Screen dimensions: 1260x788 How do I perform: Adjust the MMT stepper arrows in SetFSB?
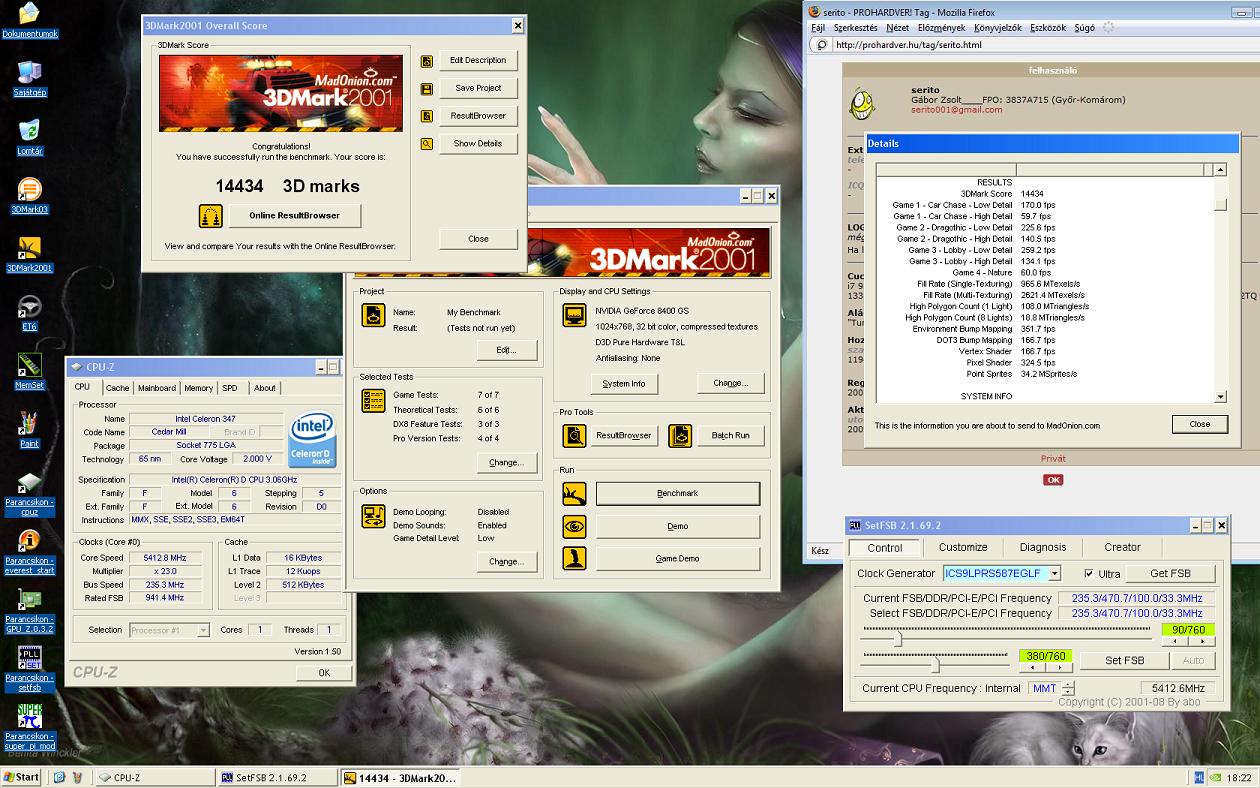(1068, 688)
